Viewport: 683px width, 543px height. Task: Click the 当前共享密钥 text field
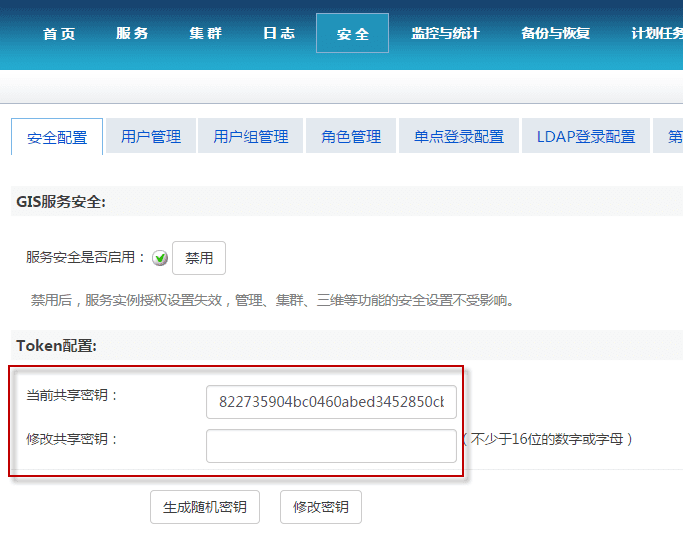[331, 402]
